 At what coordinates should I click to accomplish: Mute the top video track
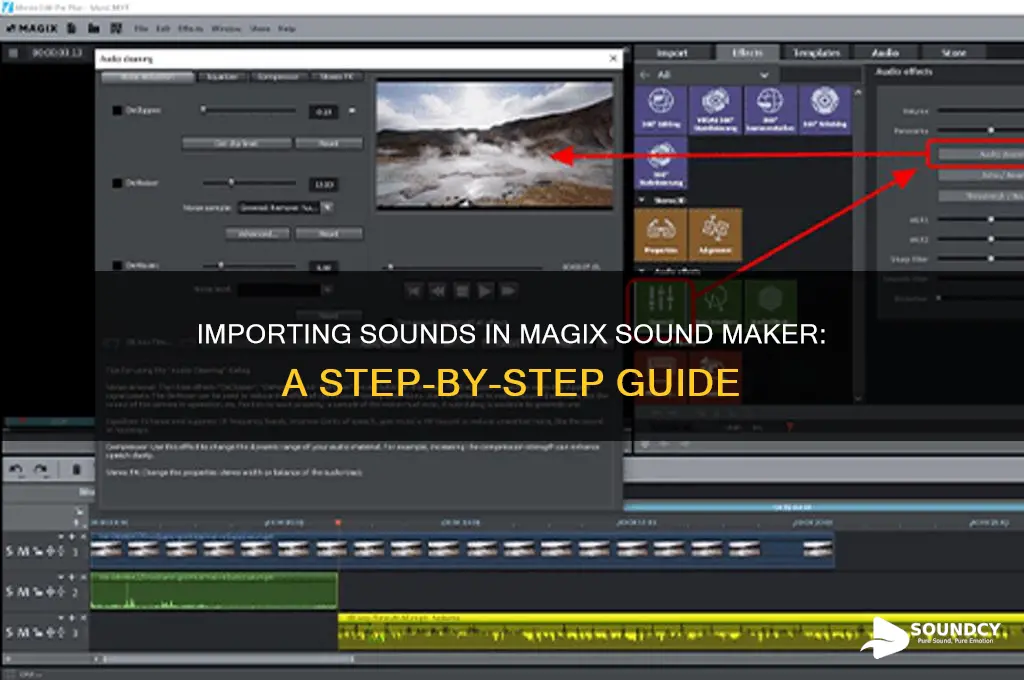coord(23,551)
